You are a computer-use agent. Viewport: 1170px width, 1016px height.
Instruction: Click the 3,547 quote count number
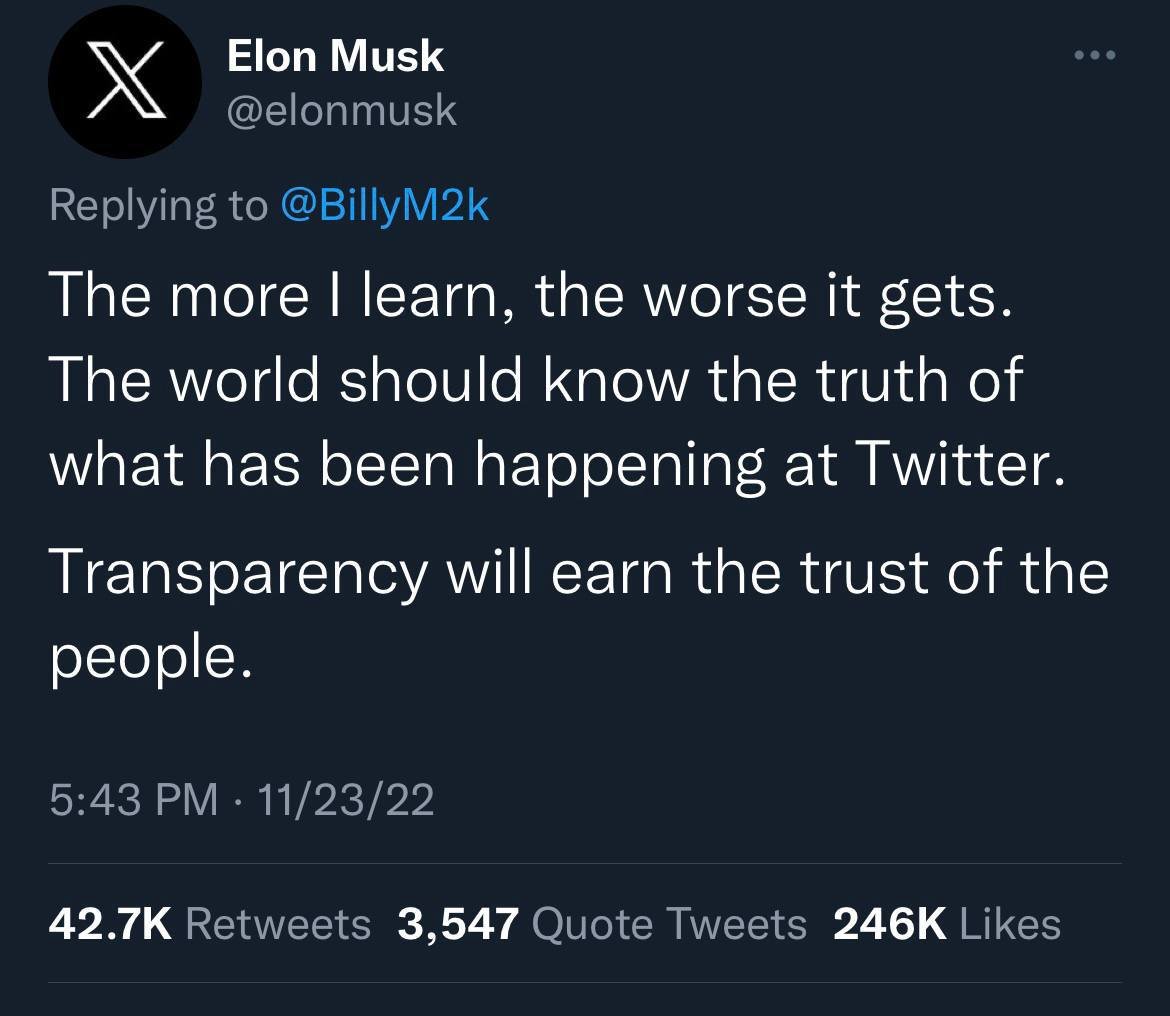[458, 923]
